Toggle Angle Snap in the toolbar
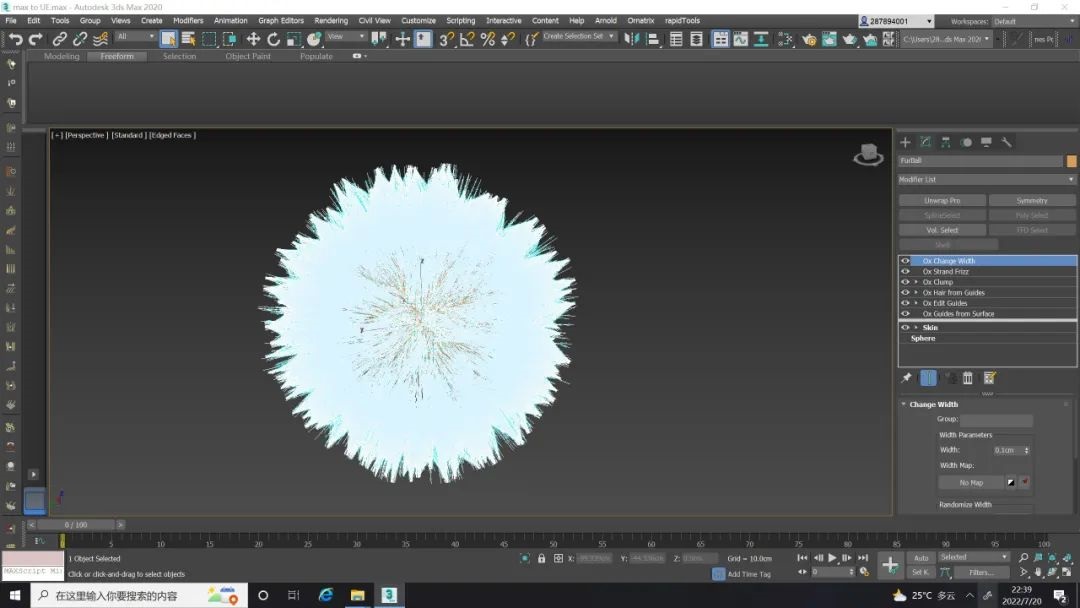This screenshot has width=1080, height=608. pos(467,39)
